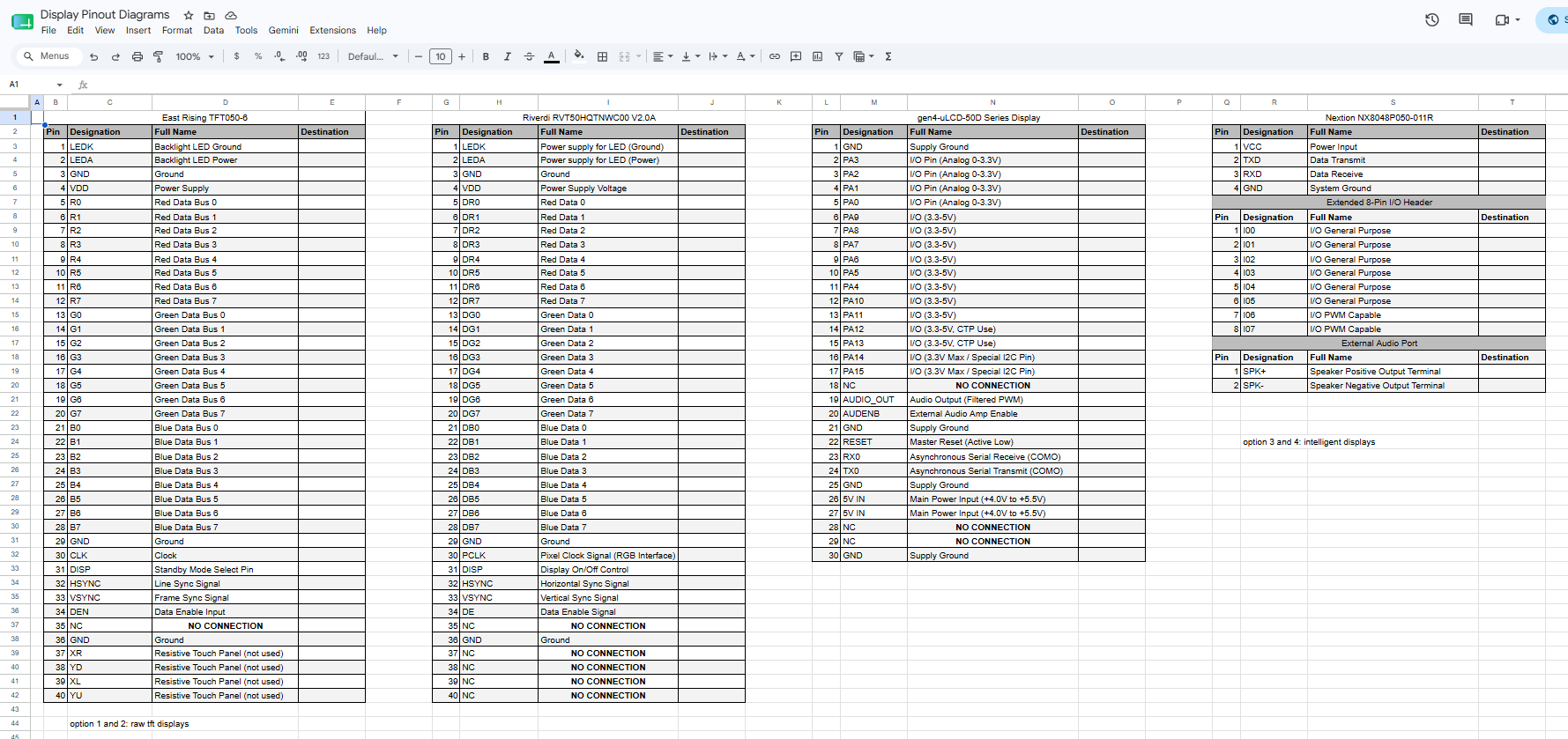Open the Data menu
This screenshot has height=739, width=1568.
point(214,30)
